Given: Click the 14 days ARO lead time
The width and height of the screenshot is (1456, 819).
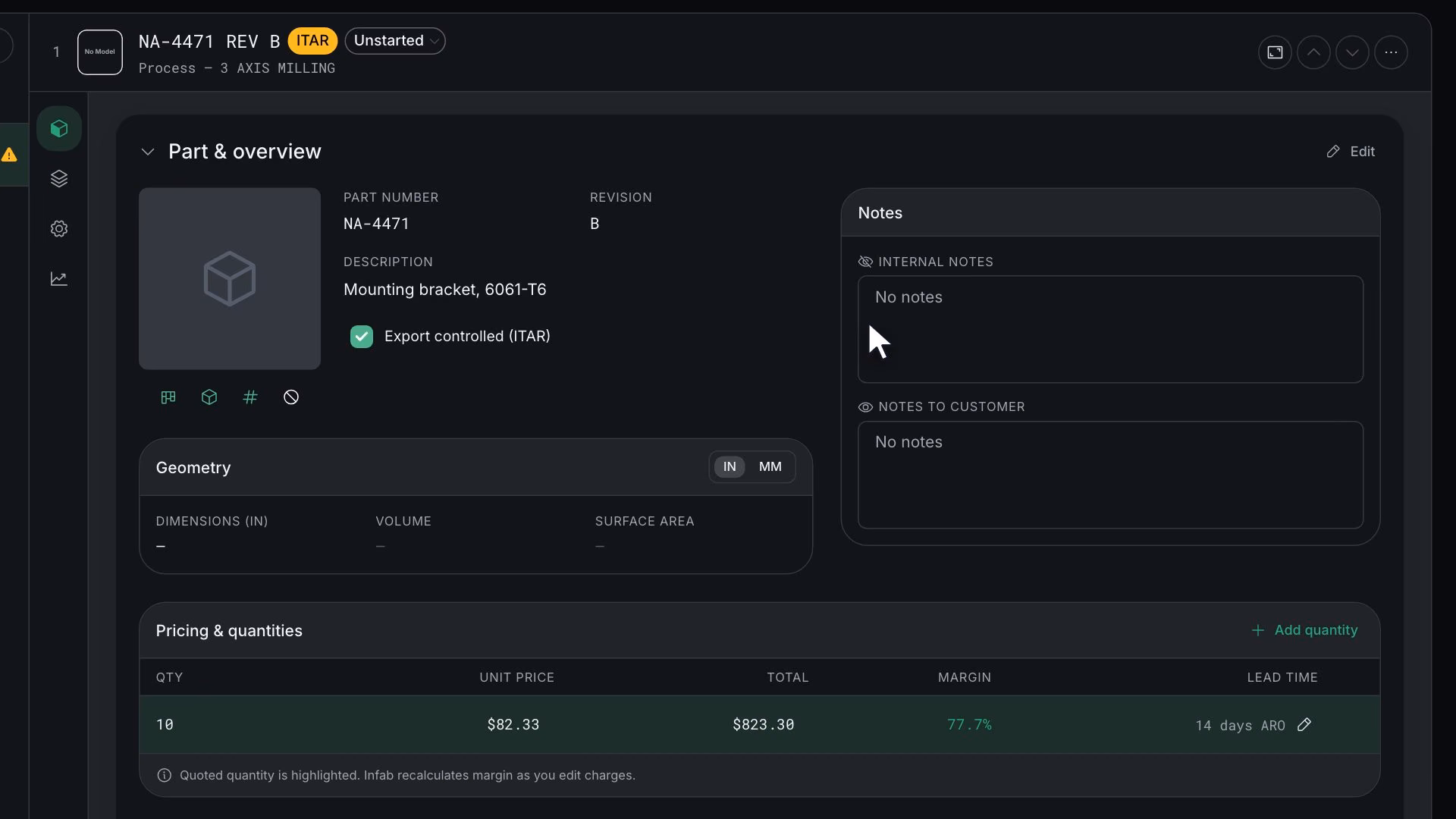Looking at the screenshot, I should (x=1240, y=726).
